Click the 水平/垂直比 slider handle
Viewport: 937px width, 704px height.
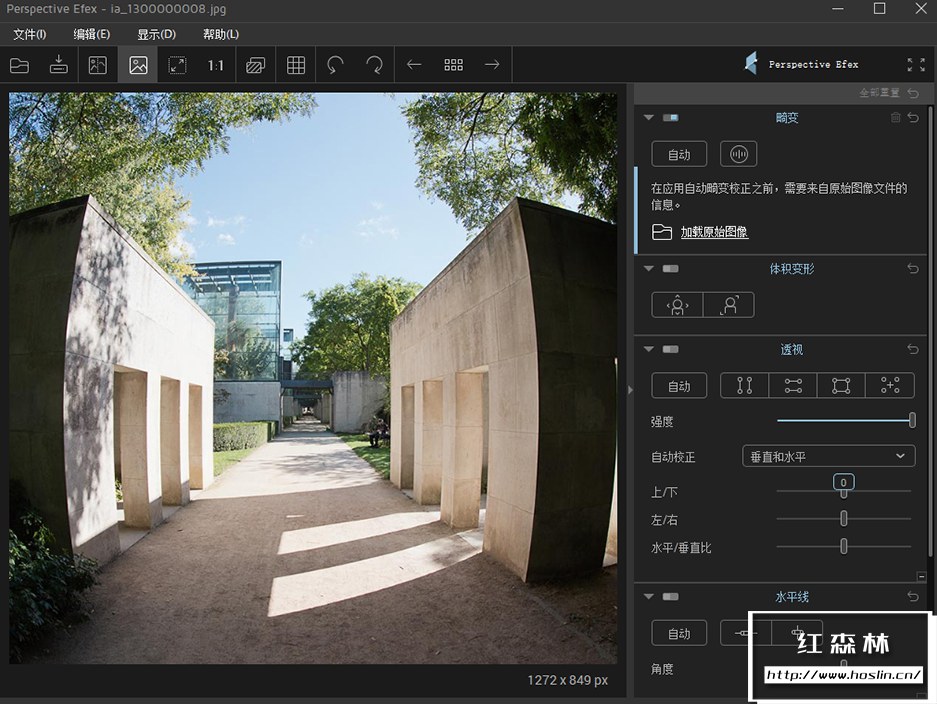(x=844, y=546)
